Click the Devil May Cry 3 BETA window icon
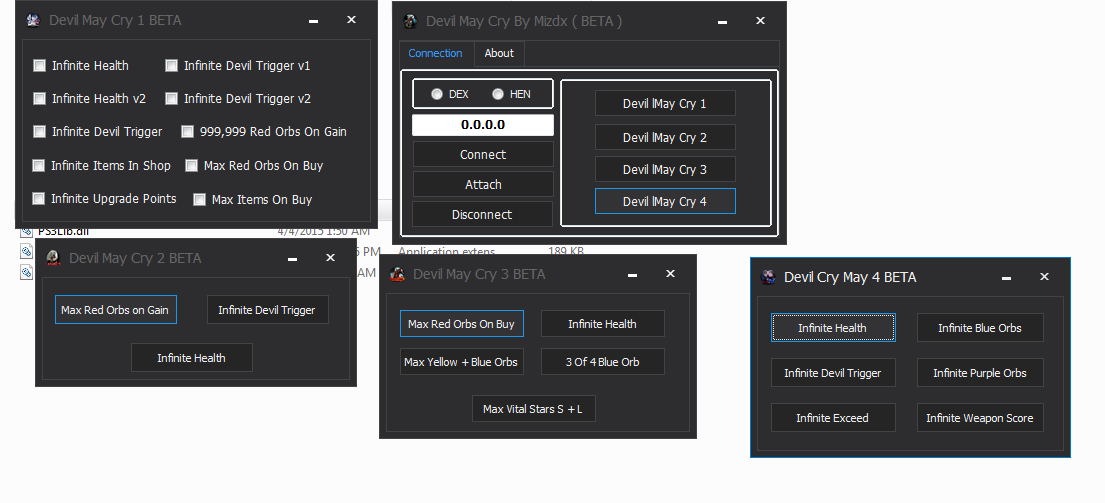The height and width of the screenshot is (503, 1105). pyautogui.click(x=397, y=274)
